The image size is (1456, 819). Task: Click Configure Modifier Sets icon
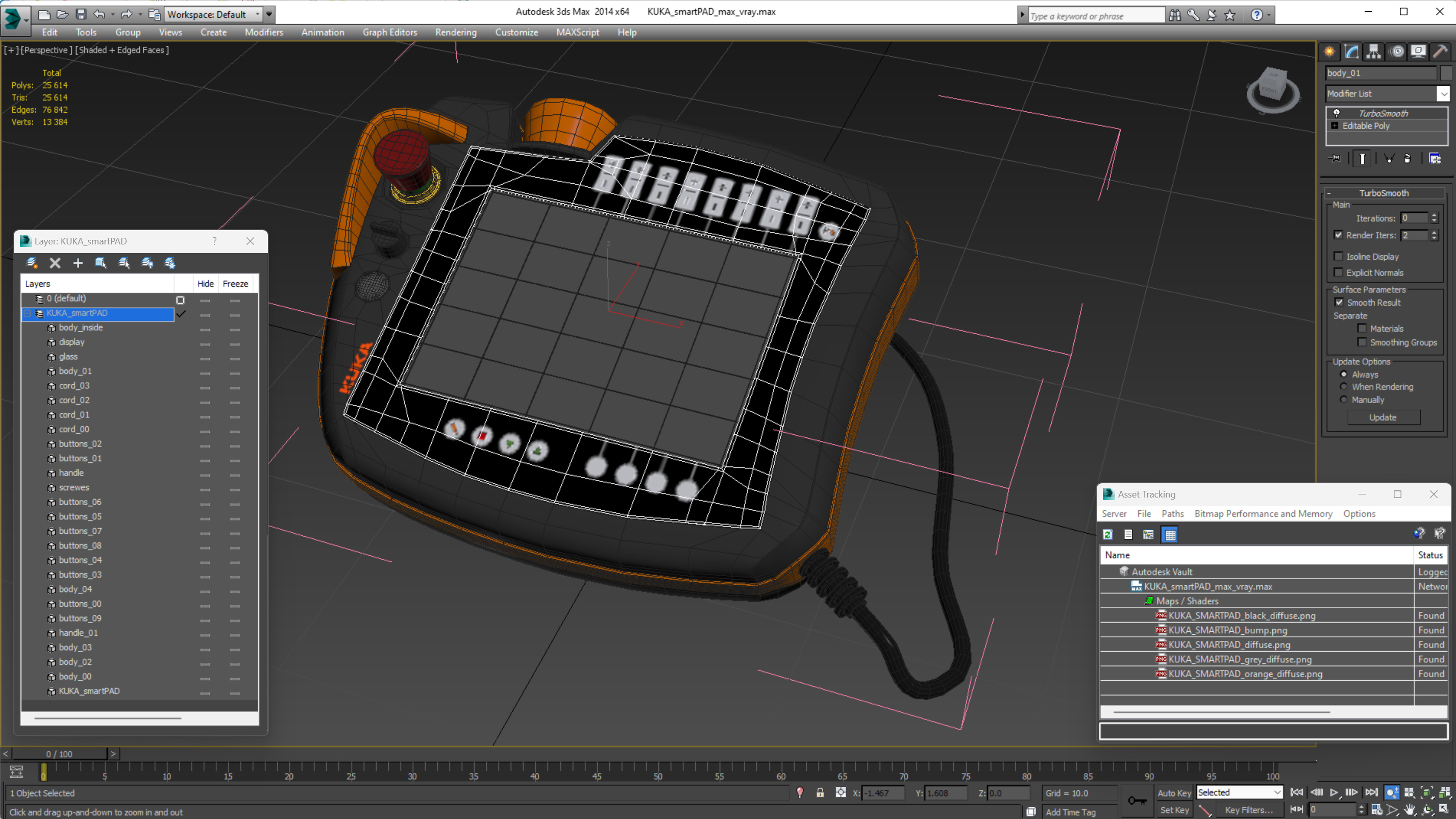[x=1435, y=158]
